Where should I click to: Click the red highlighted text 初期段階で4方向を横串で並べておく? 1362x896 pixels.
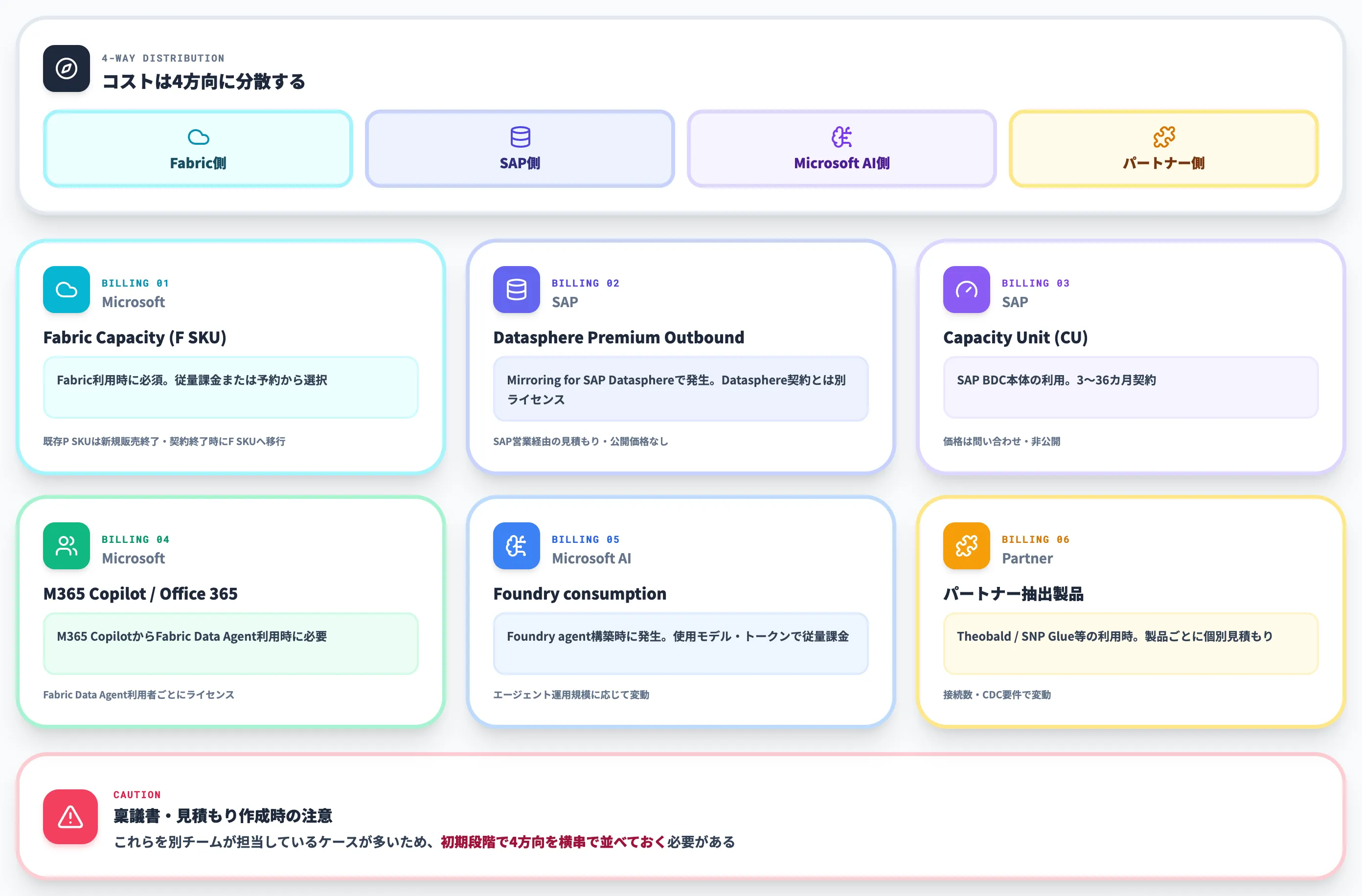coord(553,842)
